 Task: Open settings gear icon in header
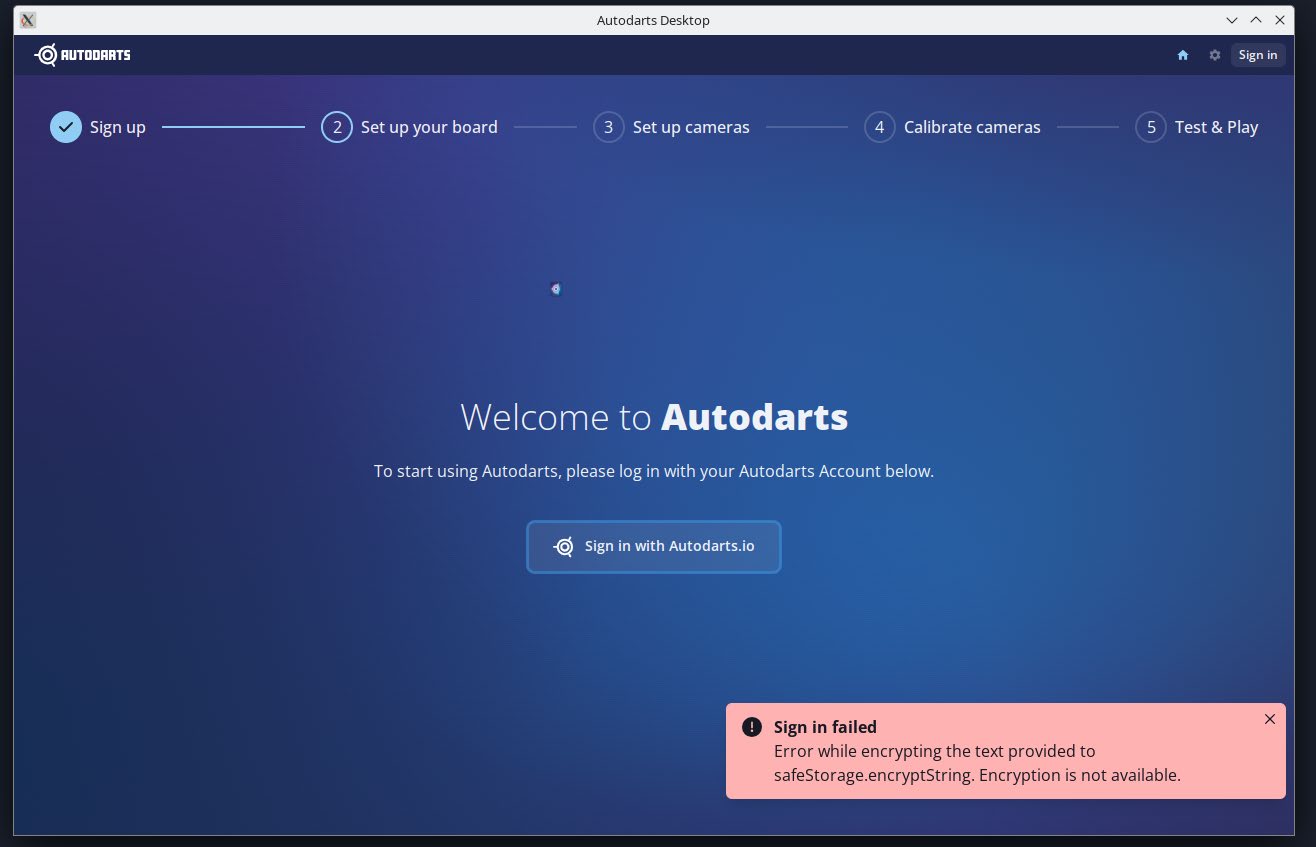click(1215, 55)
